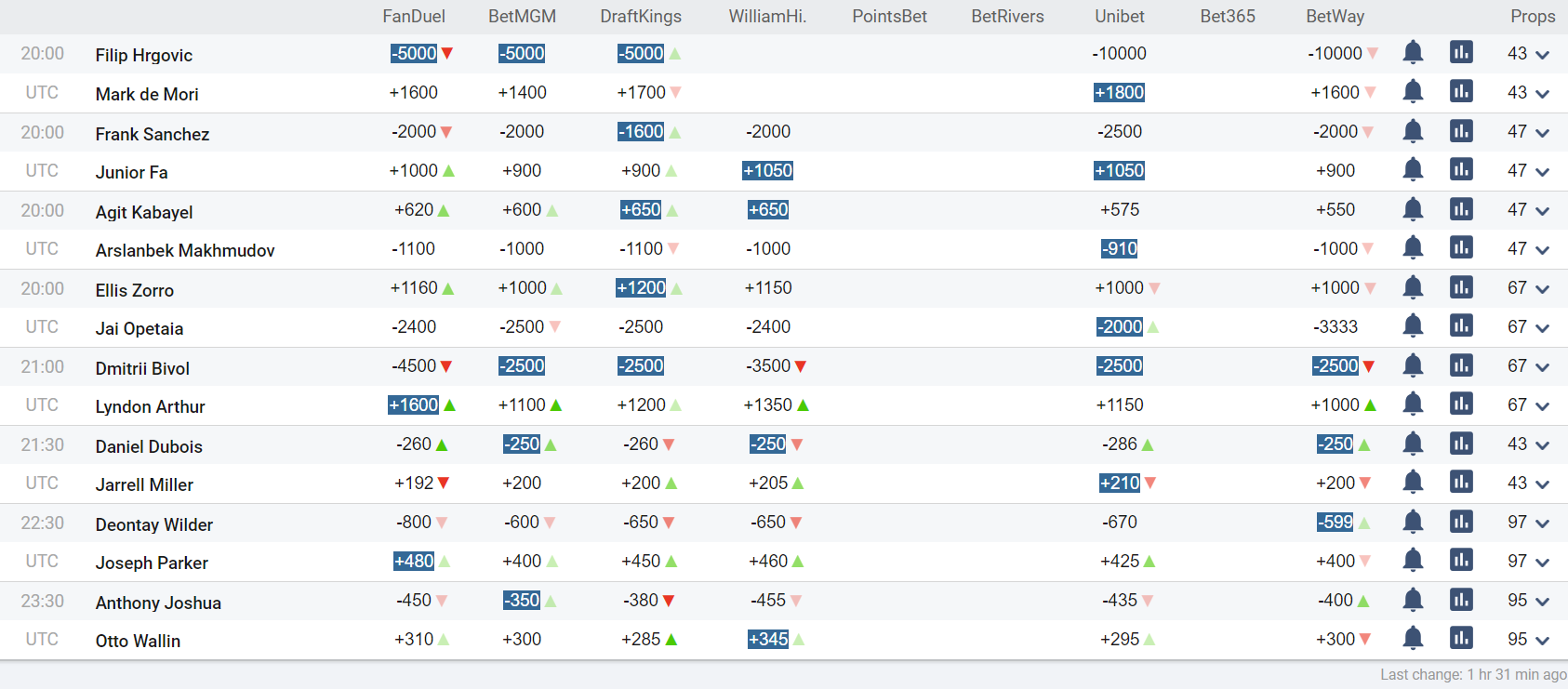Expand 47 props for Agit Kabayel
The image size is (1568, 689).
point(1529,210)
